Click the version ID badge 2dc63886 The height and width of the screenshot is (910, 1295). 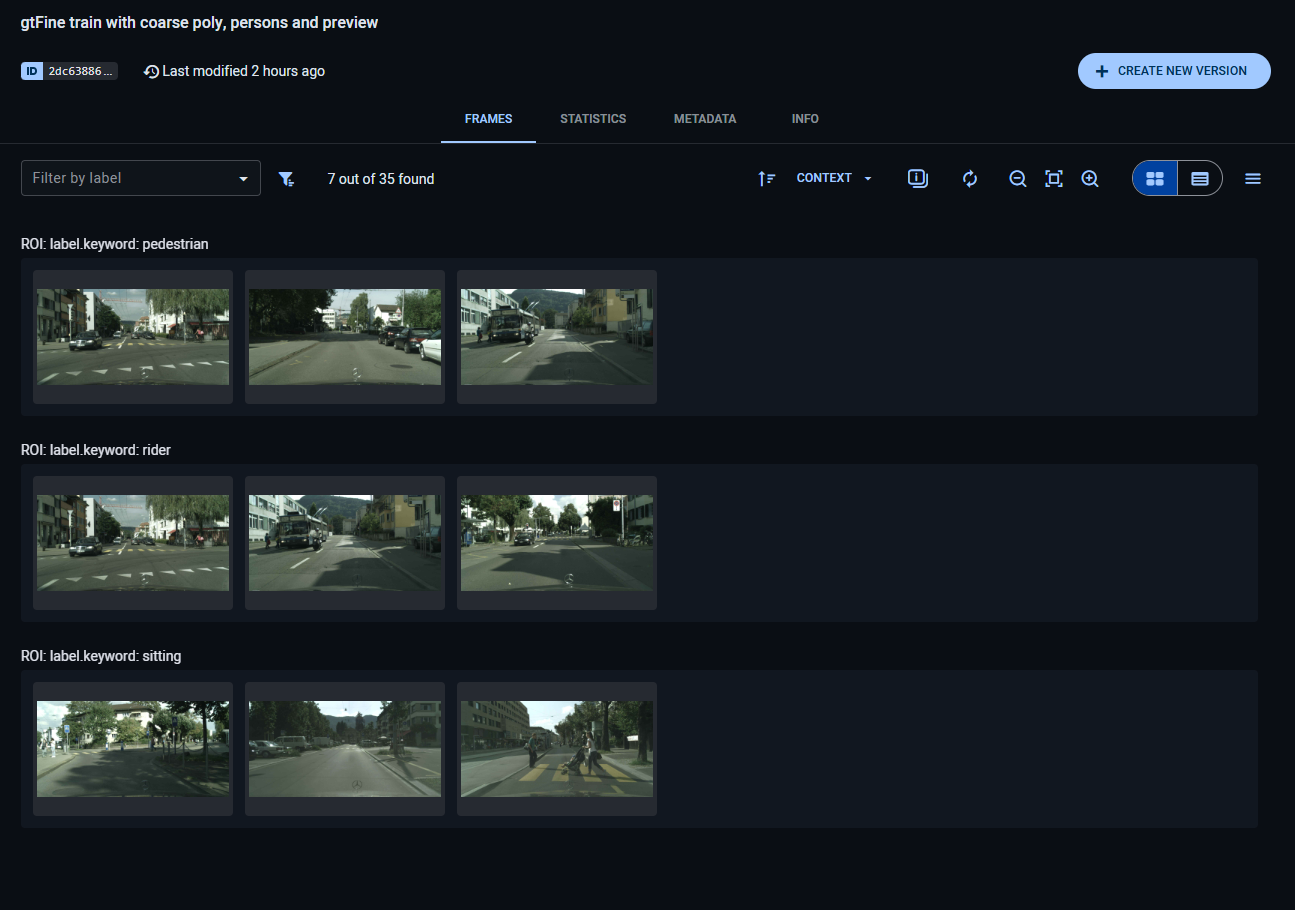[x=69, y=71]
